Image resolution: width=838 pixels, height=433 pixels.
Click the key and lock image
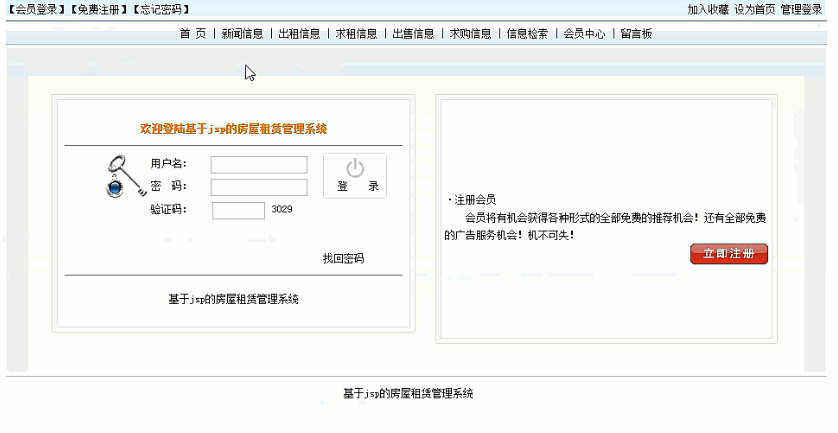[125, 176]
